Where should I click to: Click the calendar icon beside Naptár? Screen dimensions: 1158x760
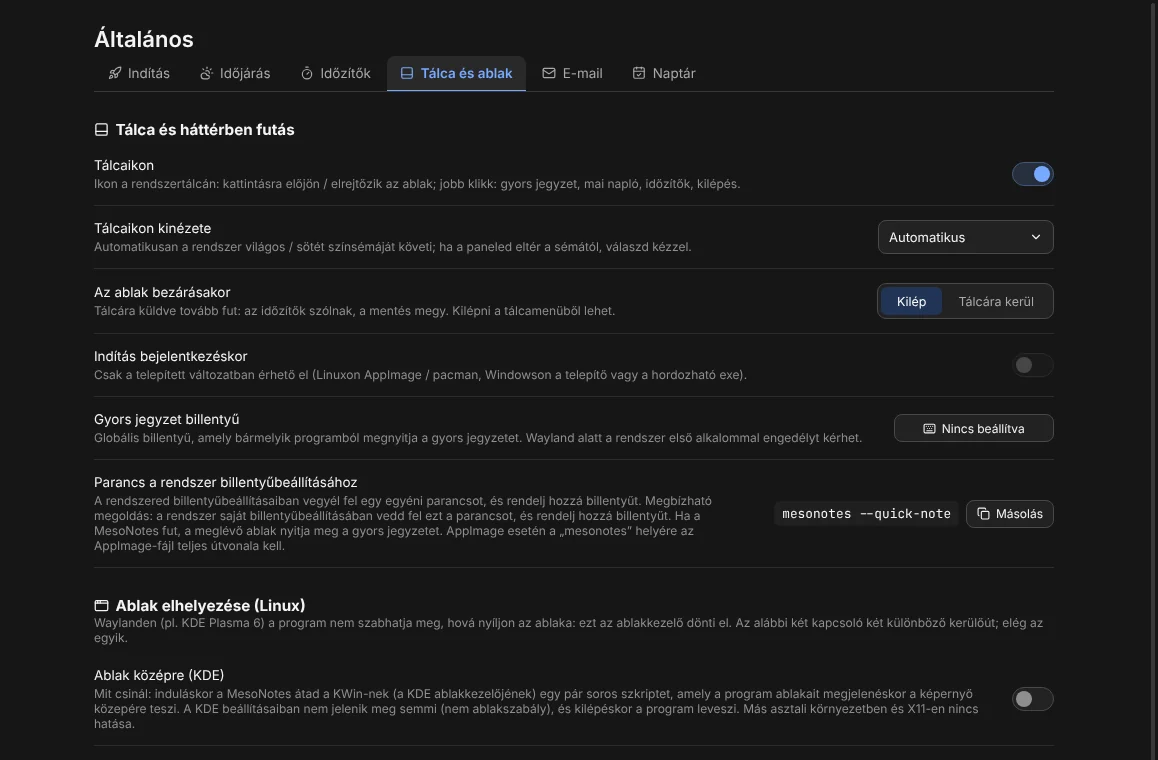click(639, 73)
